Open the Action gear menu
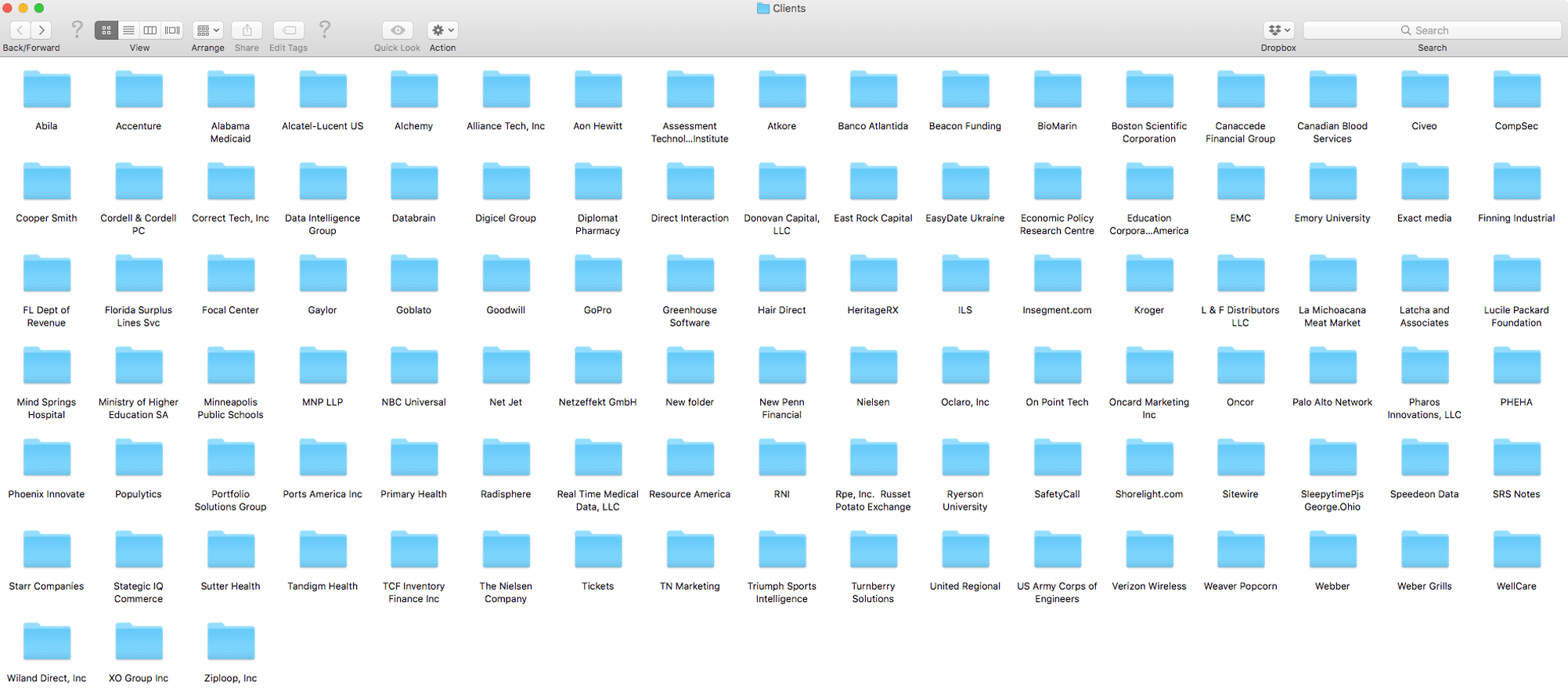This screenshot has width=1568, height=693. pos(443,30)
